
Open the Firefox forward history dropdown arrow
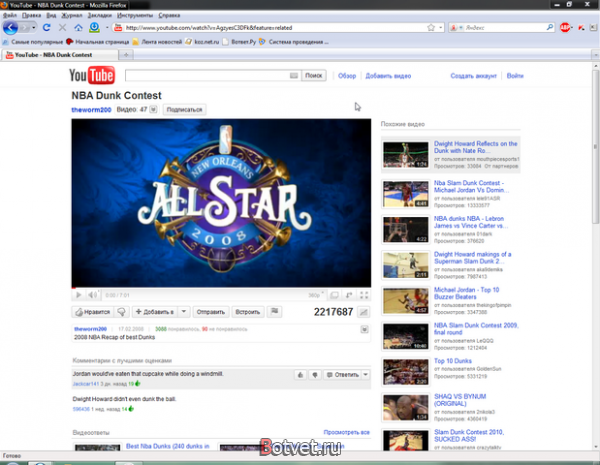[34, 28]
